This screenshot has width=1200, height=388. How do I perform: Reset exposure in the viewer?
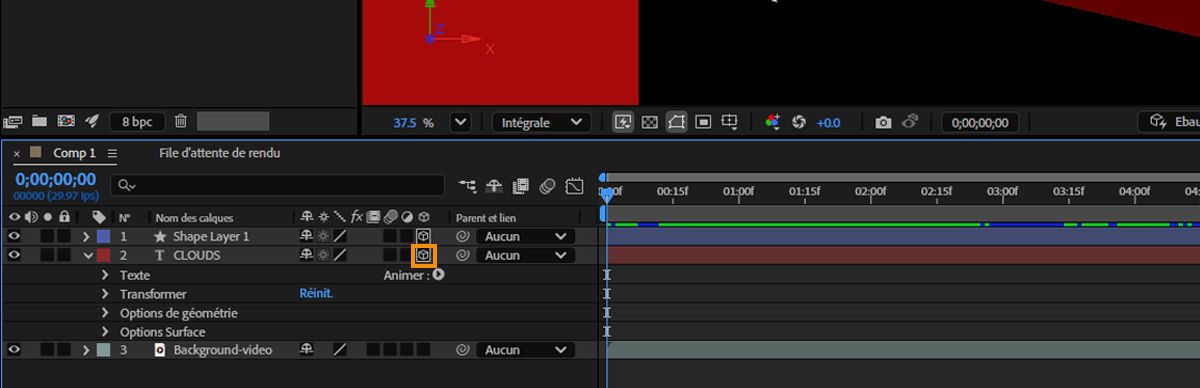pos(798,122)
